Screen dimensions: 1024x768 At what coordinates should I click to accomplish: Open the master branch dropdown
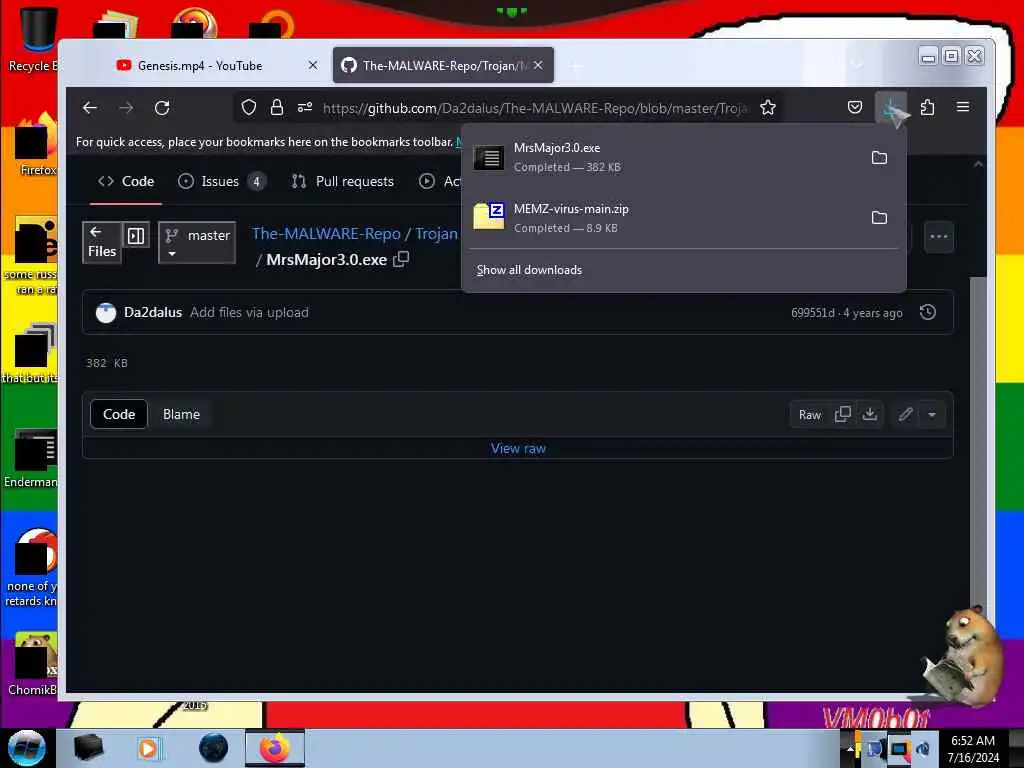(x=197, y=242)
